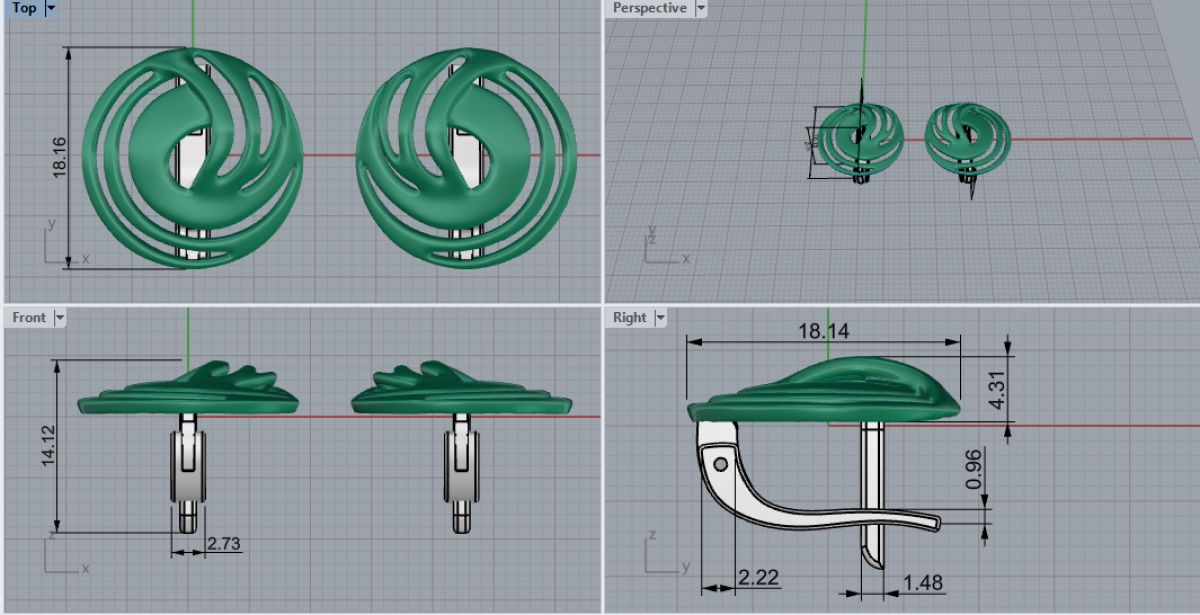This screenshot has height=615, width=1200.
Task: Select the 0.96 dimension in Right view
Action: (975, 469)
